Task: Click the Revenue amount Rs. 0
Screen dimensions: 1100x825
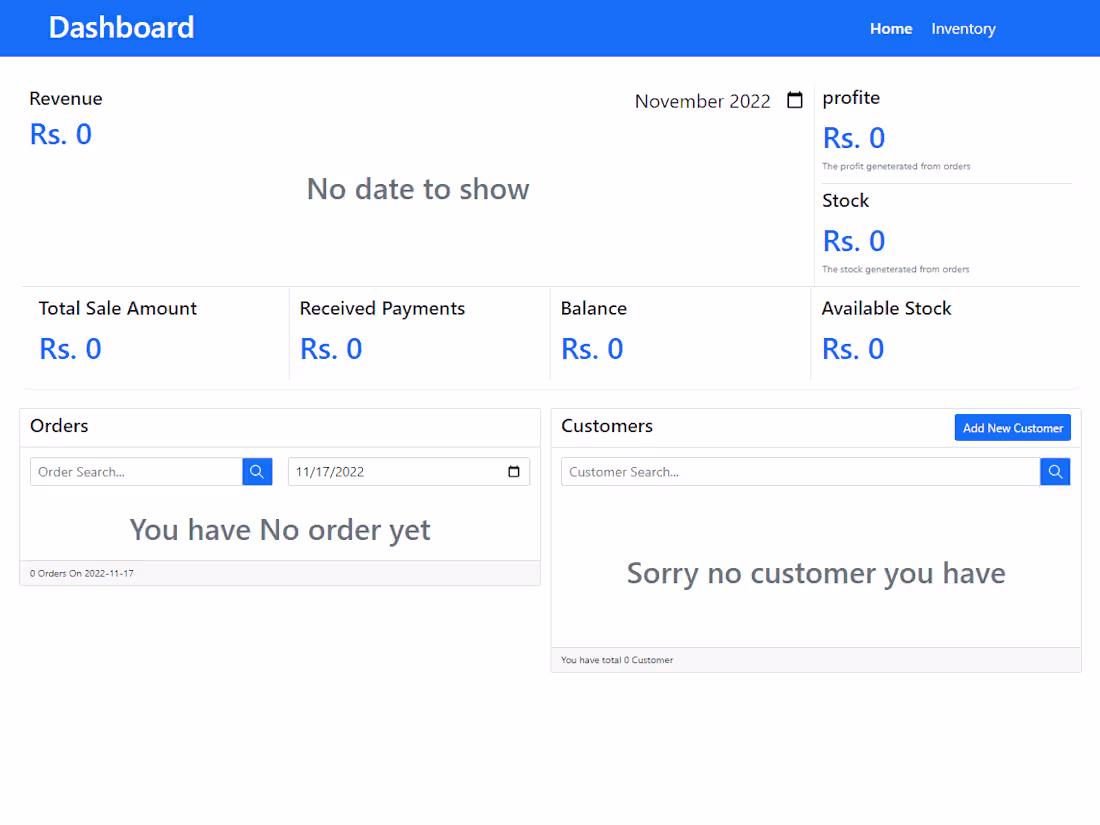Action: [x=60, y=134]
